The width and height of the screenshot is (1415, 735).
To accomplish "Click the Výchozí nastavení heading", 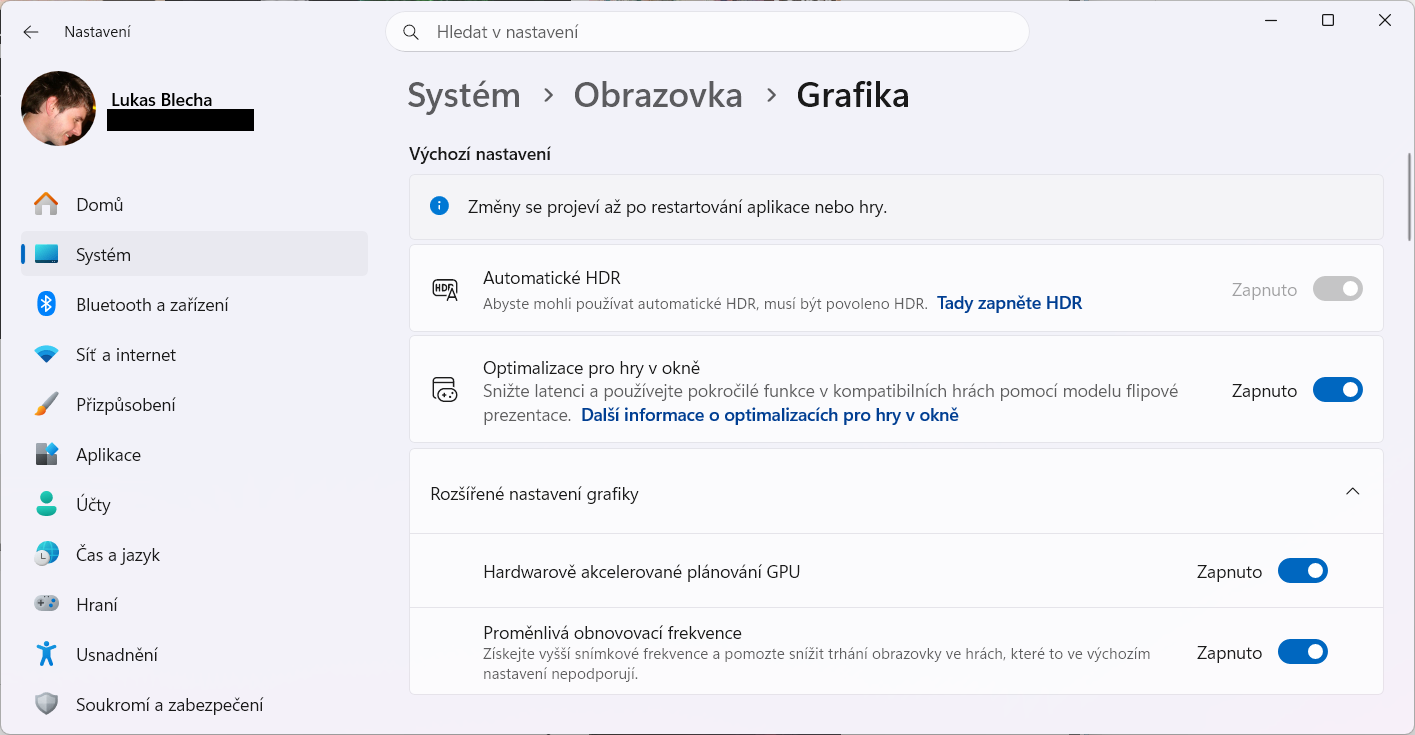I will click(480, 154).
